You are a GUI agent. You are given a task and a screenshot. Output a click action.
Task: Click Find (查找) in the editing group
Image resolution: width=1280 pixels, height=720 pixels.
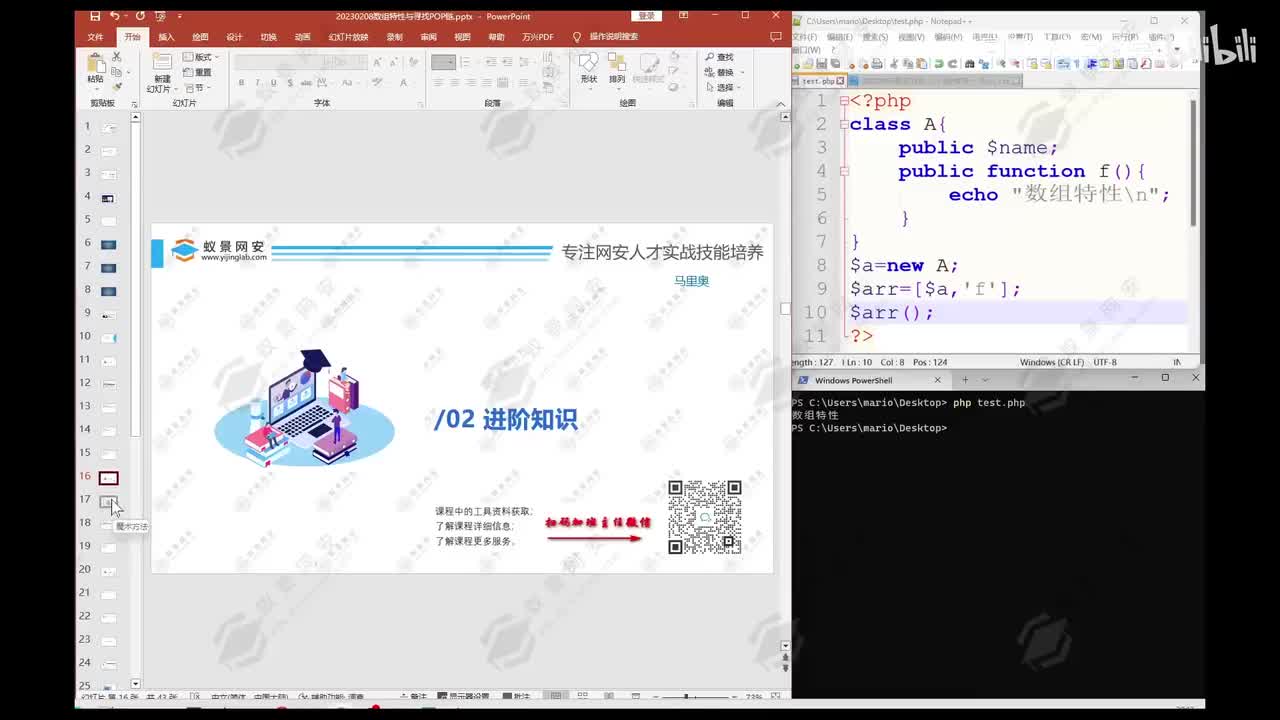click(719, 57)
